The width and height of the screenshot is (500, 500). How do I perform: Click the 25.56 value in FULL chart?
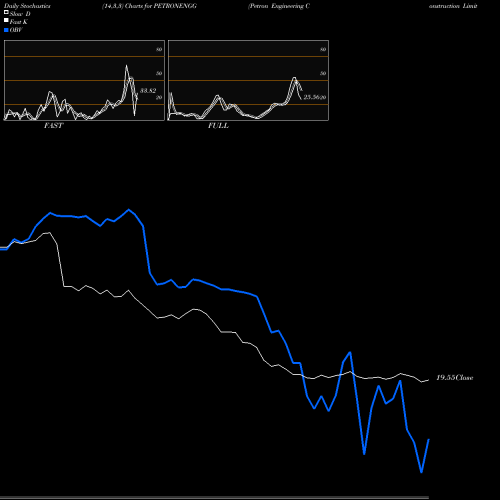click(311, 97)
